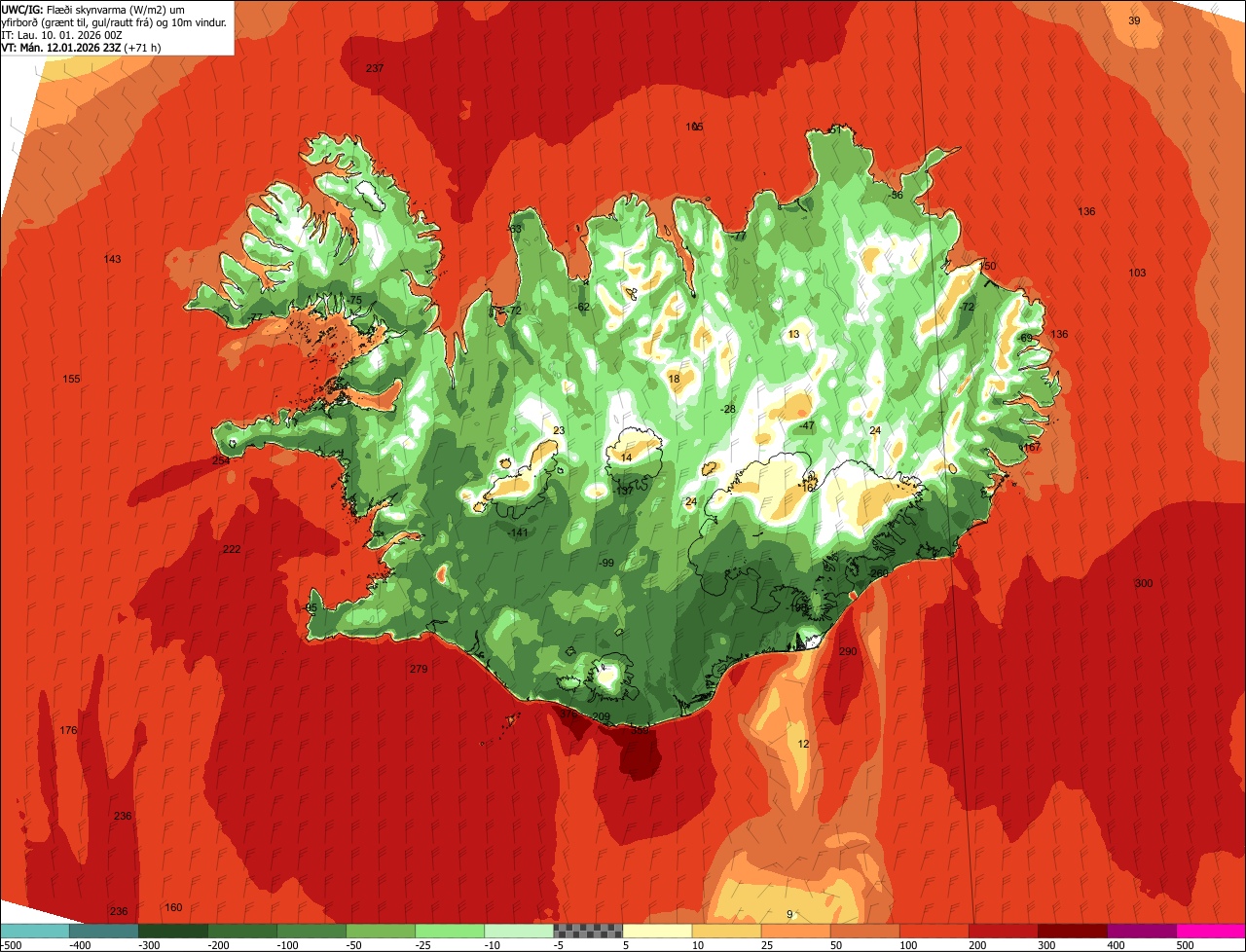Screen dimensions: 1246x952
Task: Click the map value 150 on the northeast coast
Action: tap(988, 266)
